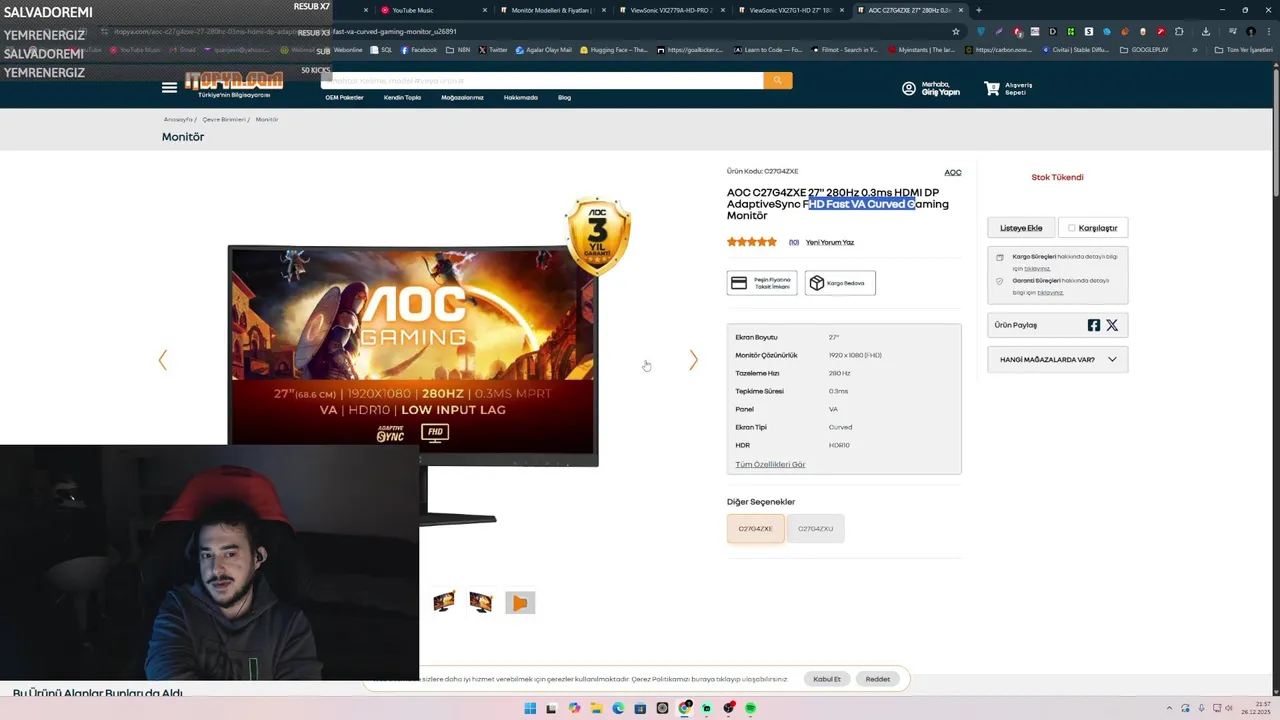Click Listeye Ekle button
The width and height of the screenshot is (1280, 720).
click(1021, 228)
